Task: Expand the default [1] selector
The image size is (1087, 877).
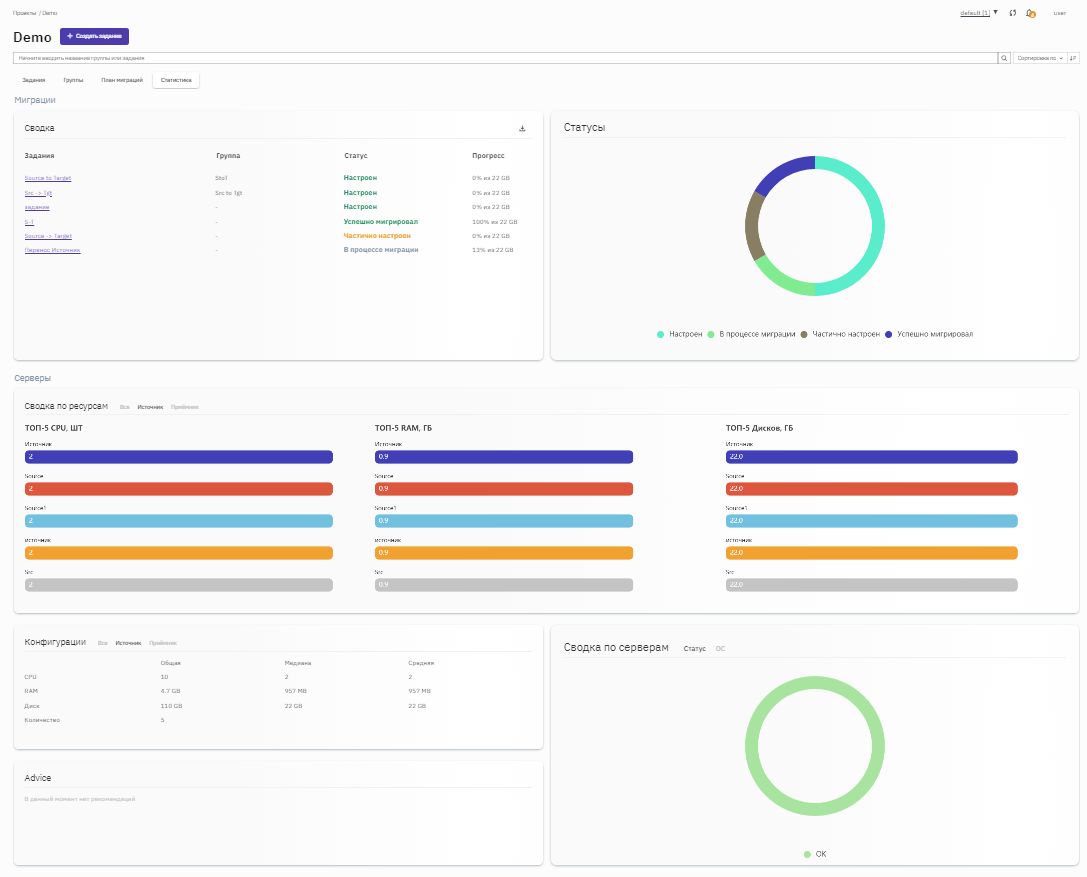Action: (978, 13)
